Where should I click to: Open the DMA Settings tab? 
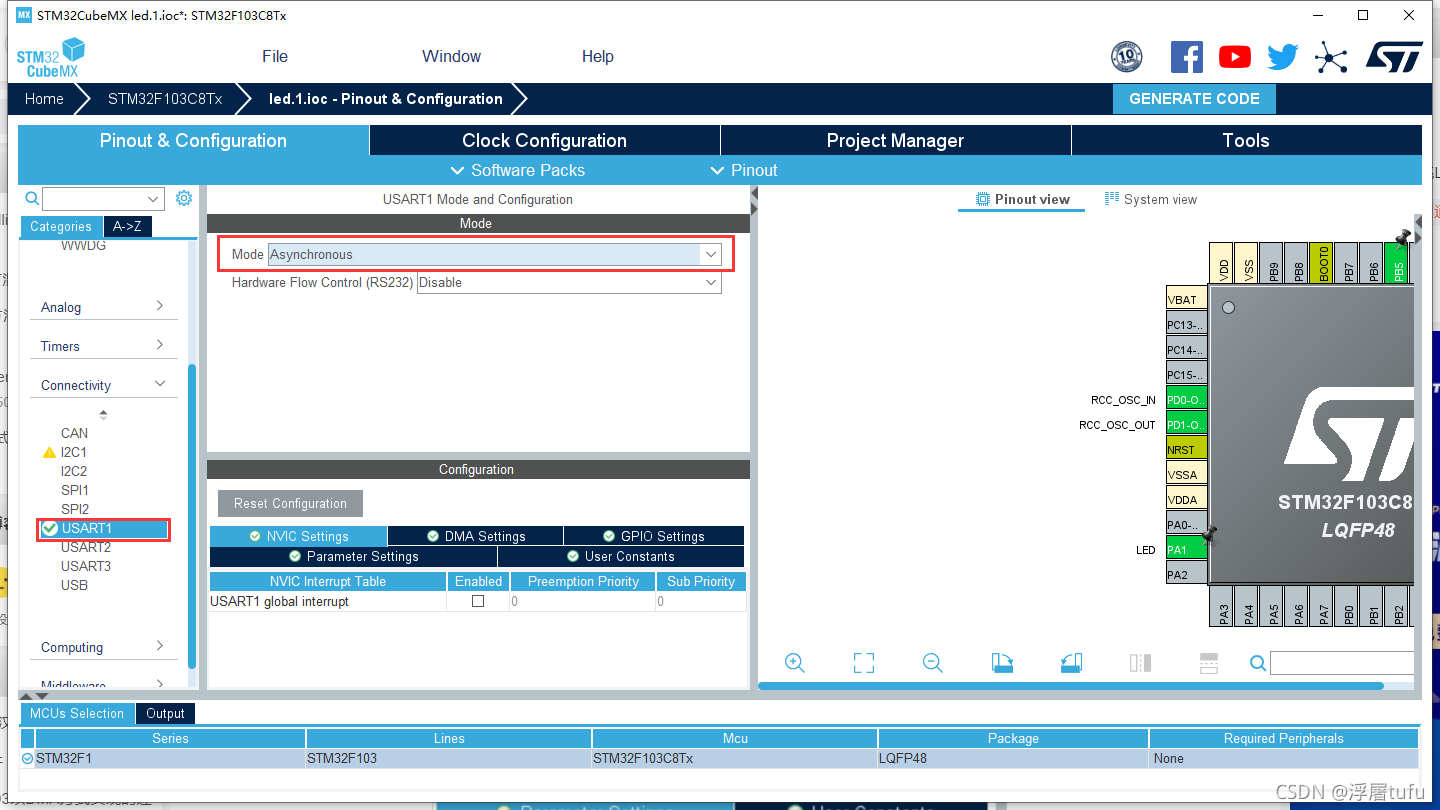tap(475, 536)
